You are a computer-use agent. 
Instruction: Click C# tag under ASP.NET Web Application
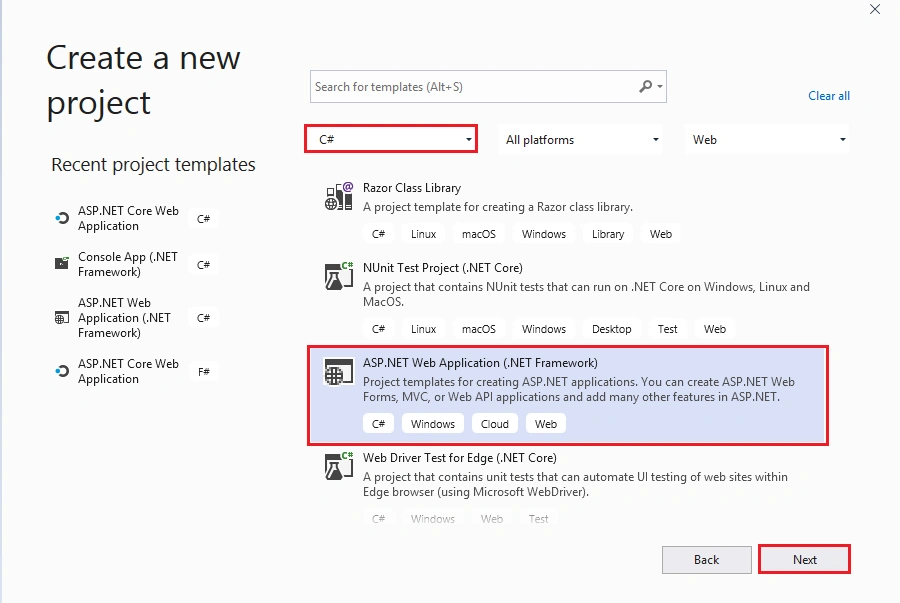tap(378, 424)
